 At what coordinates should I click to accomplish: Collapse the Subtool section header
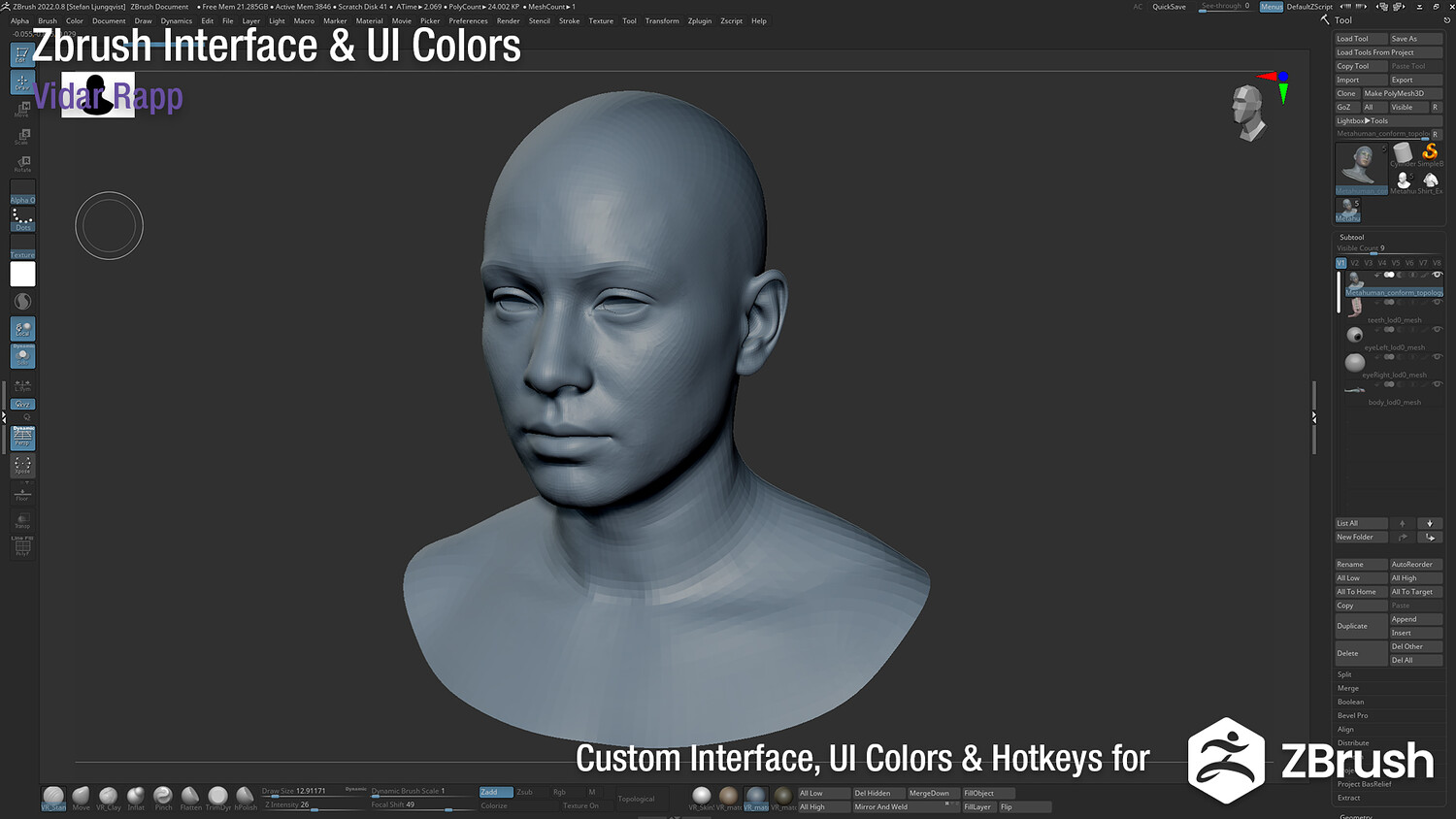click(x=1352, y=237)
